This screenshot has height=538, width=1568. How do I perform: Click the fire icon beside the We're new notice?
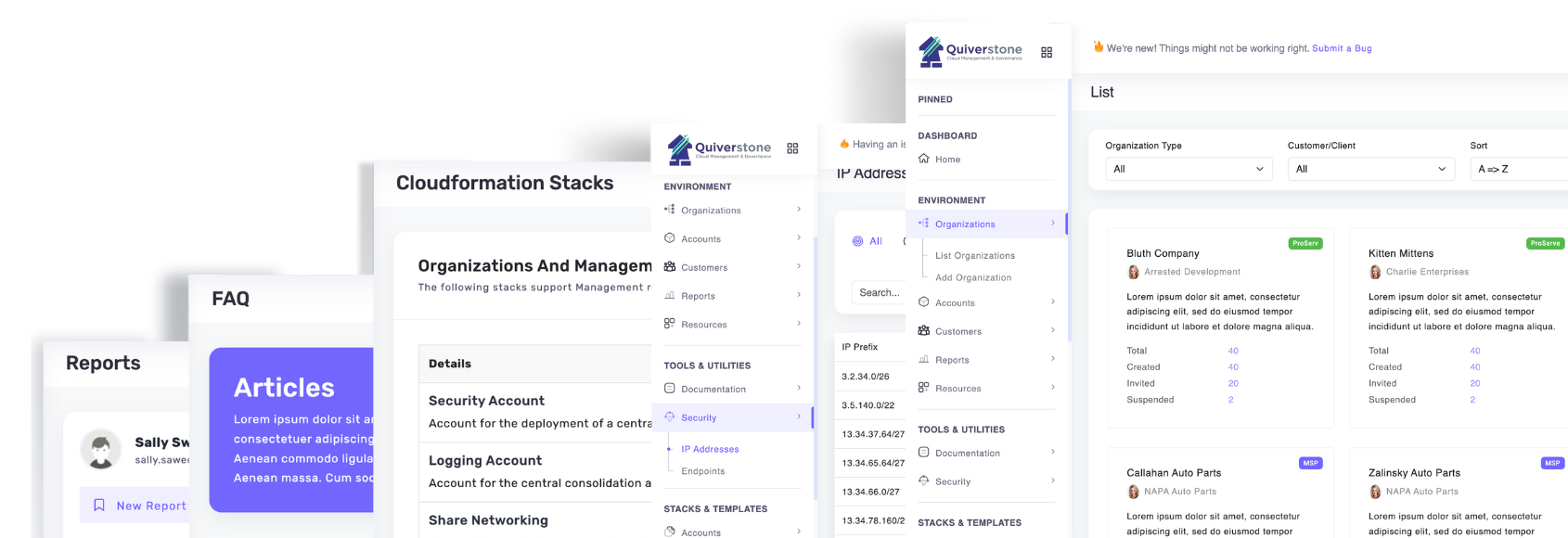[1099, 46]
